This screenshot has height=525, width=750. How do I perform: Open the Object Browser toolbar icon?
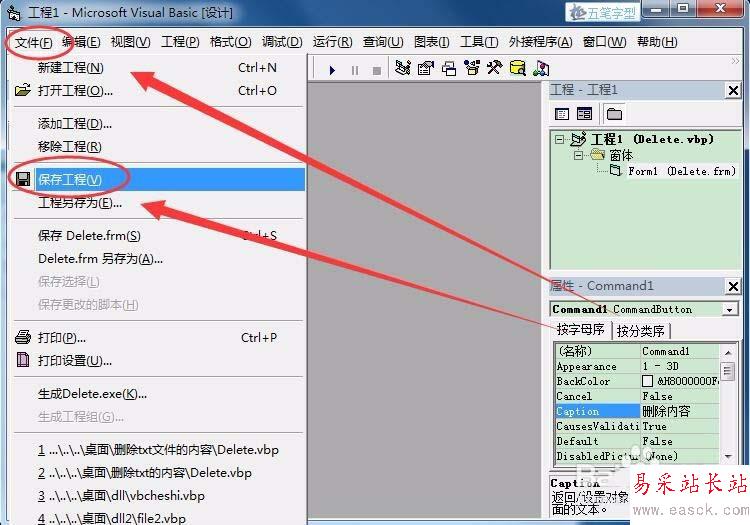[x=472, y=68]
